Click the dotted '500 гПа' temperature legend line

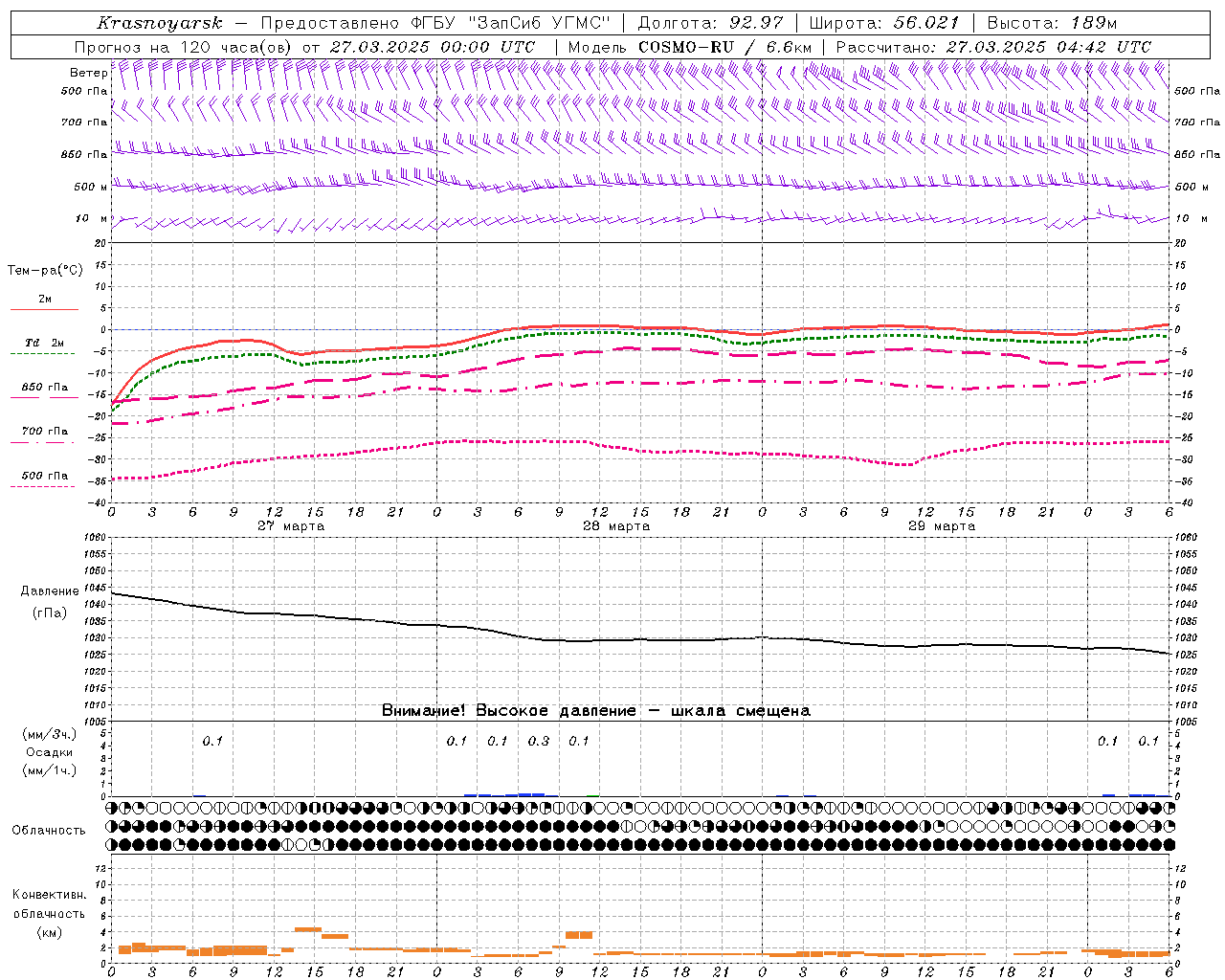[43, 486]
